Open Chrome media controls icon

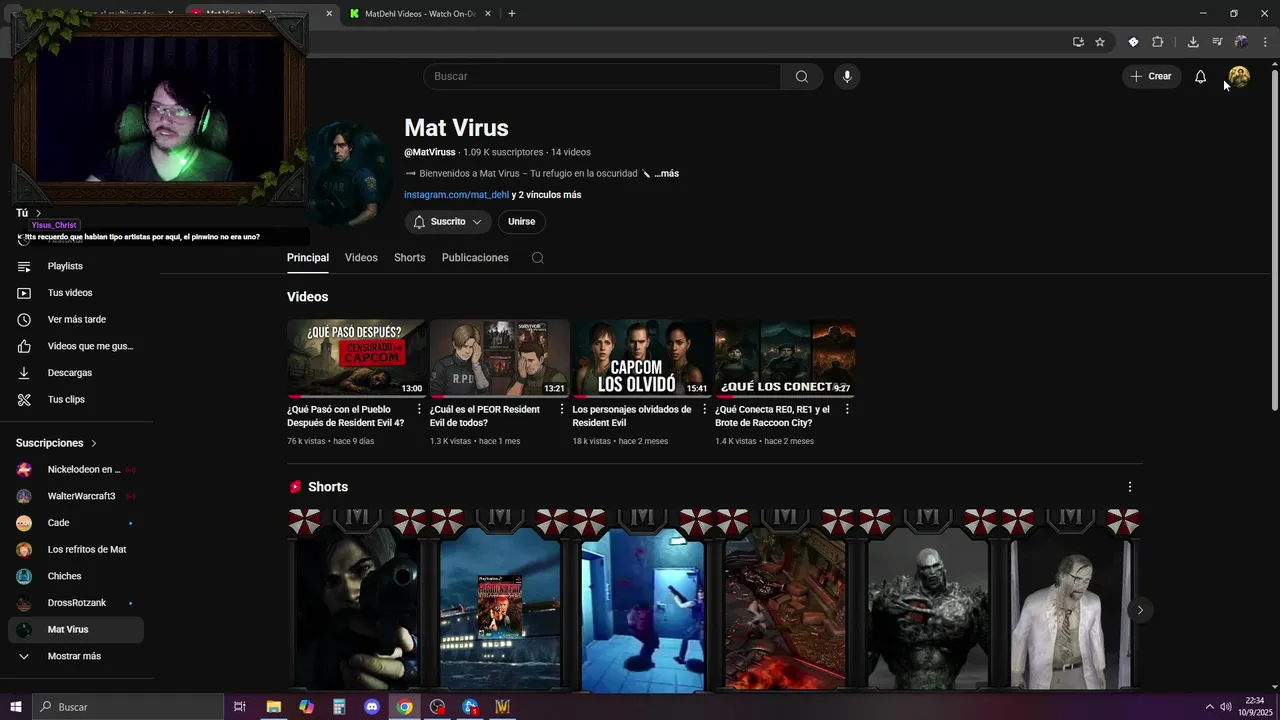(x=1217, y=42)
